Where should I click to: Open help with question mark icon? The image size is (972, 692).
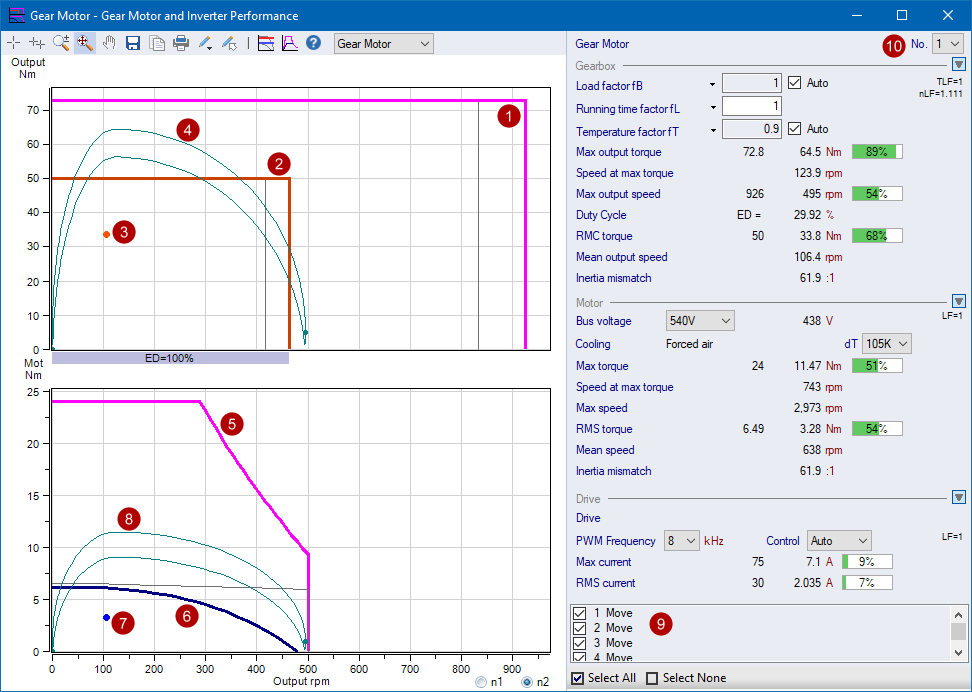coord(313,43)
